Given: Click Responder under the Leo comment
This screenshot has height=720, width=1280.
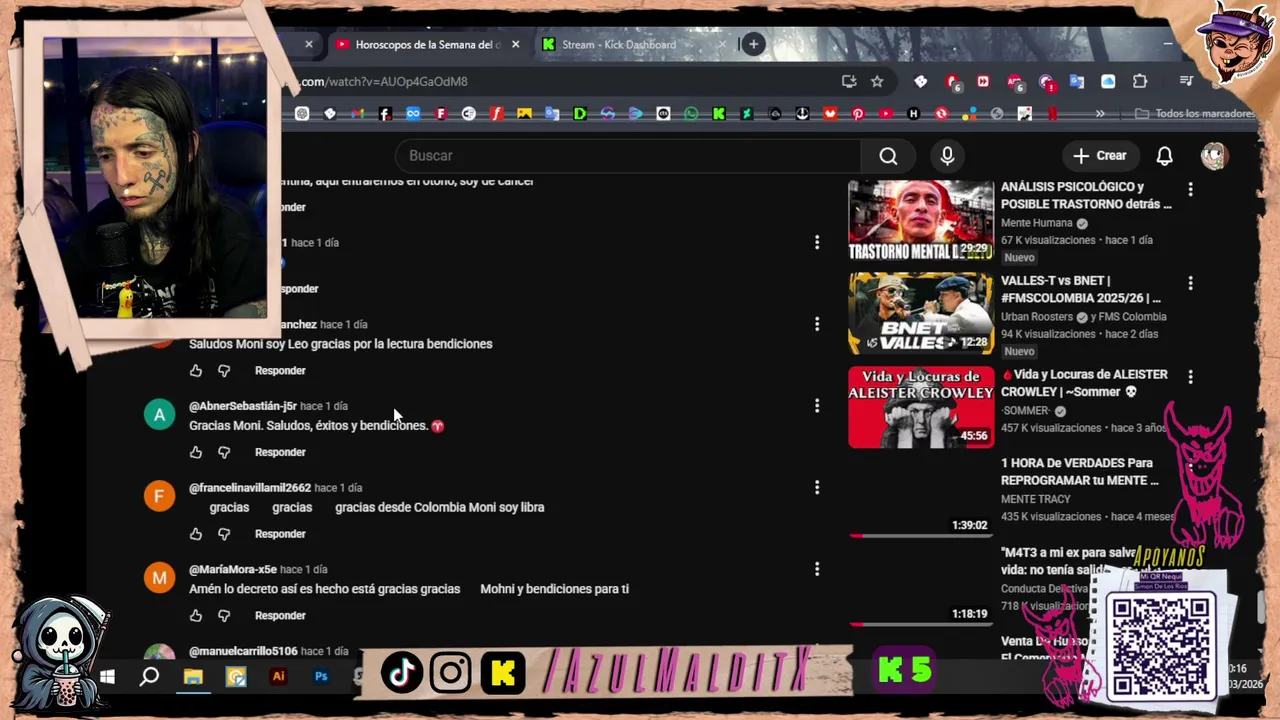Looking at the screenshot, I should [x=280, y=370].
